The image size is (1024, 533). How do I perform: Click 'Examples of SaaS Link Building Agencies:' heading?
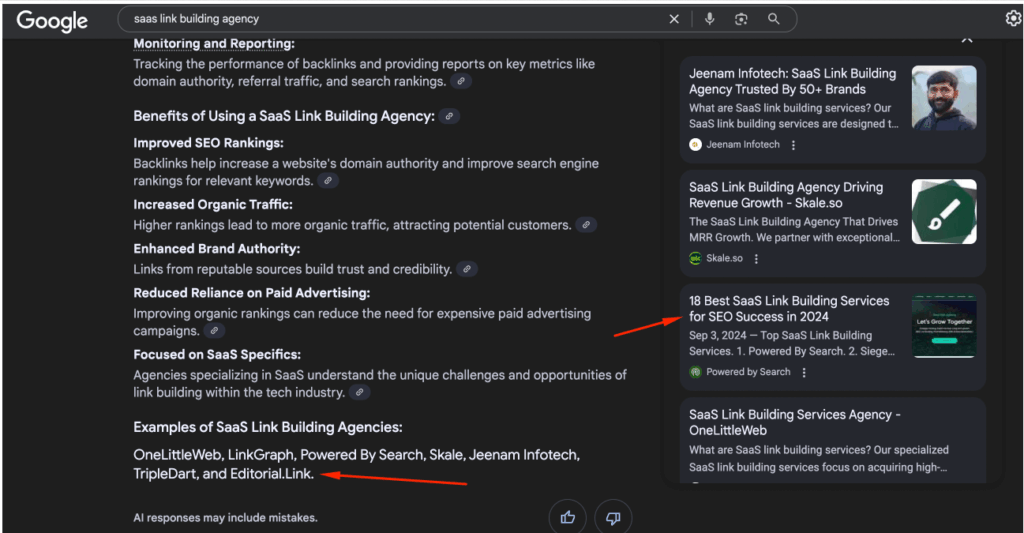pos(268,427)
